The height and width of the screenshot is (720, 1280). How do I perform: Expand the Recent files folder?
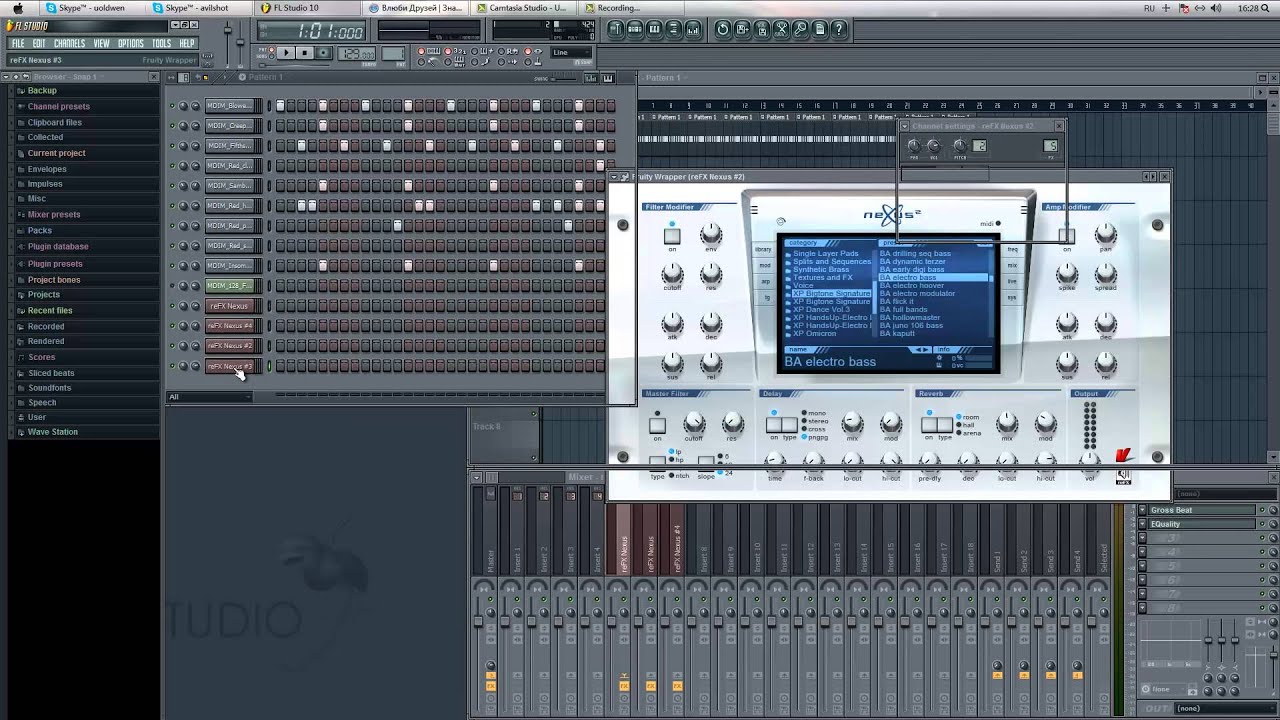tap(50, 310)
